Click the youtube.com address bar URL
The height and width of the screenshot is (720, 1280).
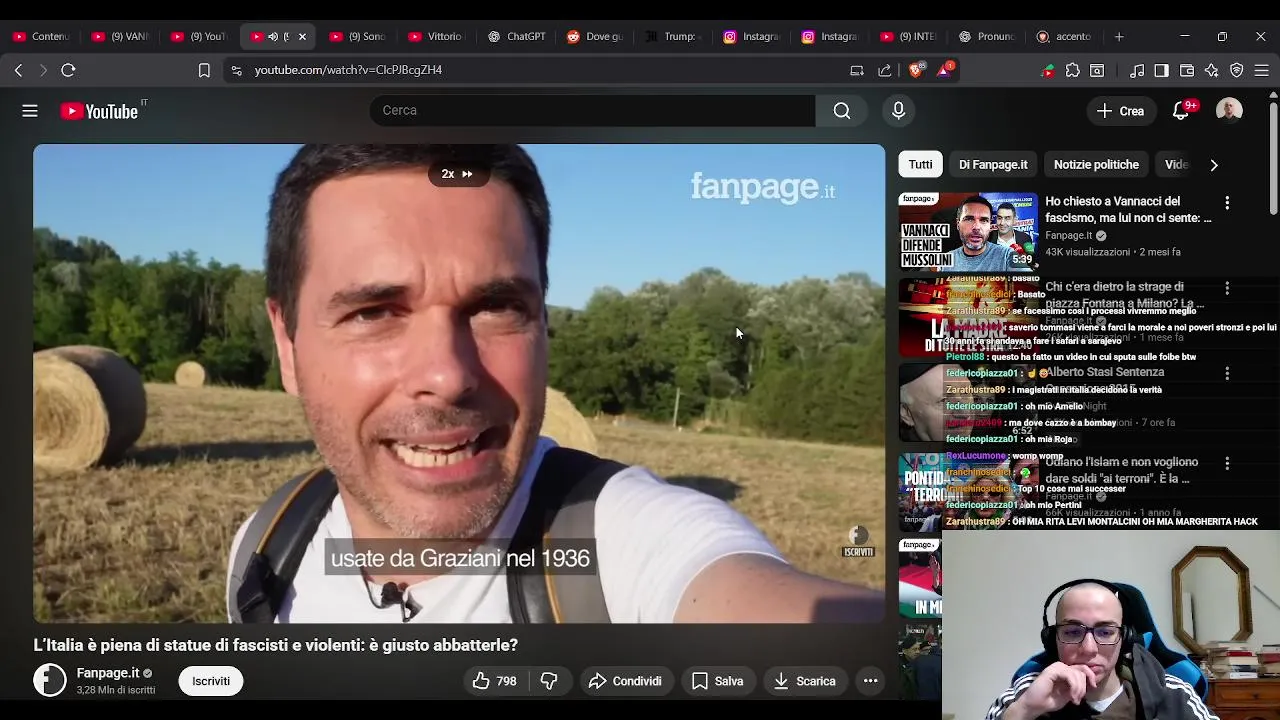click(x=348, y=70)
